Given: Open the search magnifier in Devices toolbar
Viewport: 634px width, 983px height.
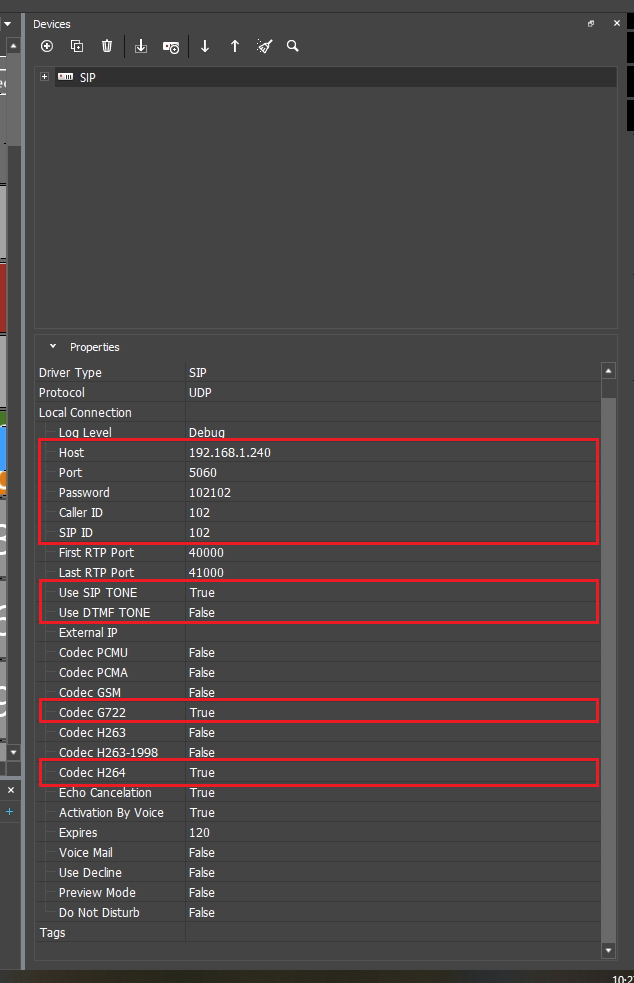Looking at the screenshot, I should click(x=293, y=46).
